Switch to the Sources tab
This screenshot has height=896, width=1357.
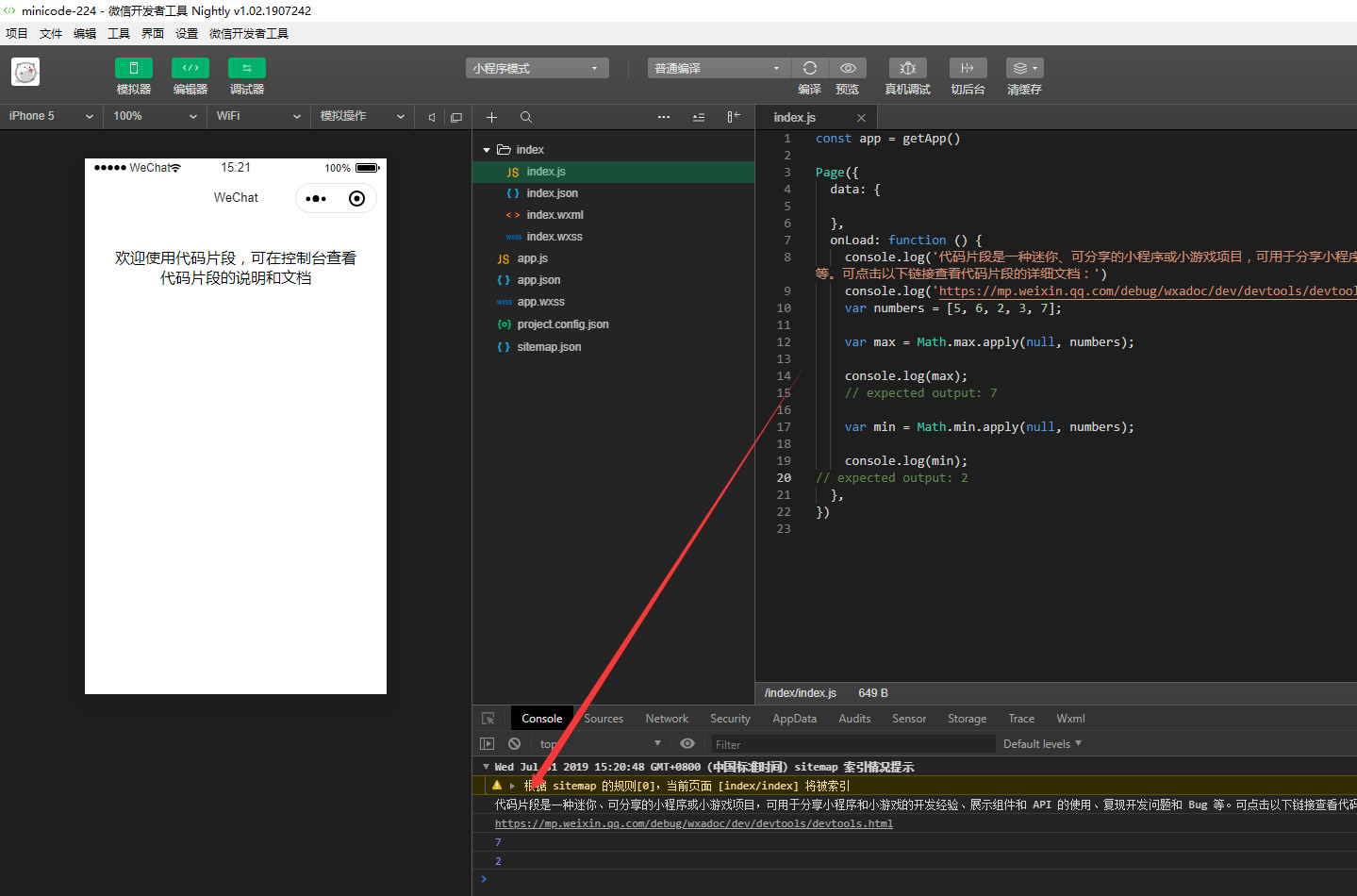tap(604, 719)
